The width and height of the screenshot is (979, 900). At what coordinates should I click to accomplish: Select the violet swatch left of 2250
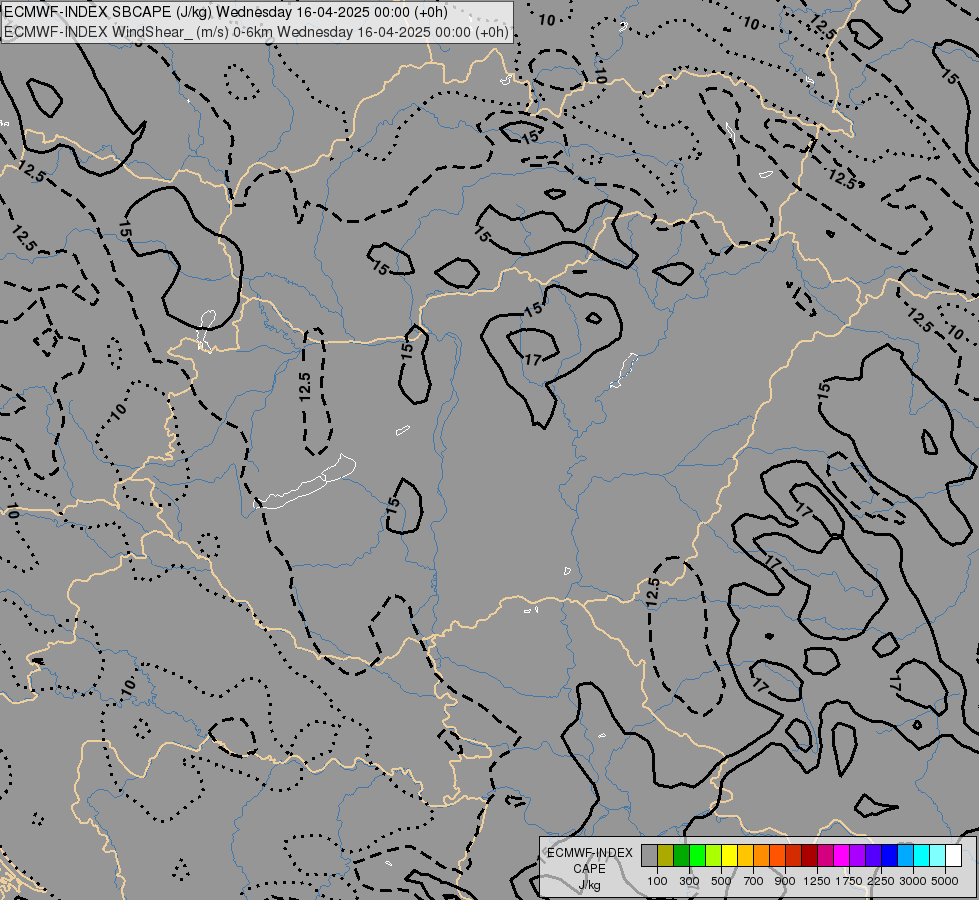873,855
